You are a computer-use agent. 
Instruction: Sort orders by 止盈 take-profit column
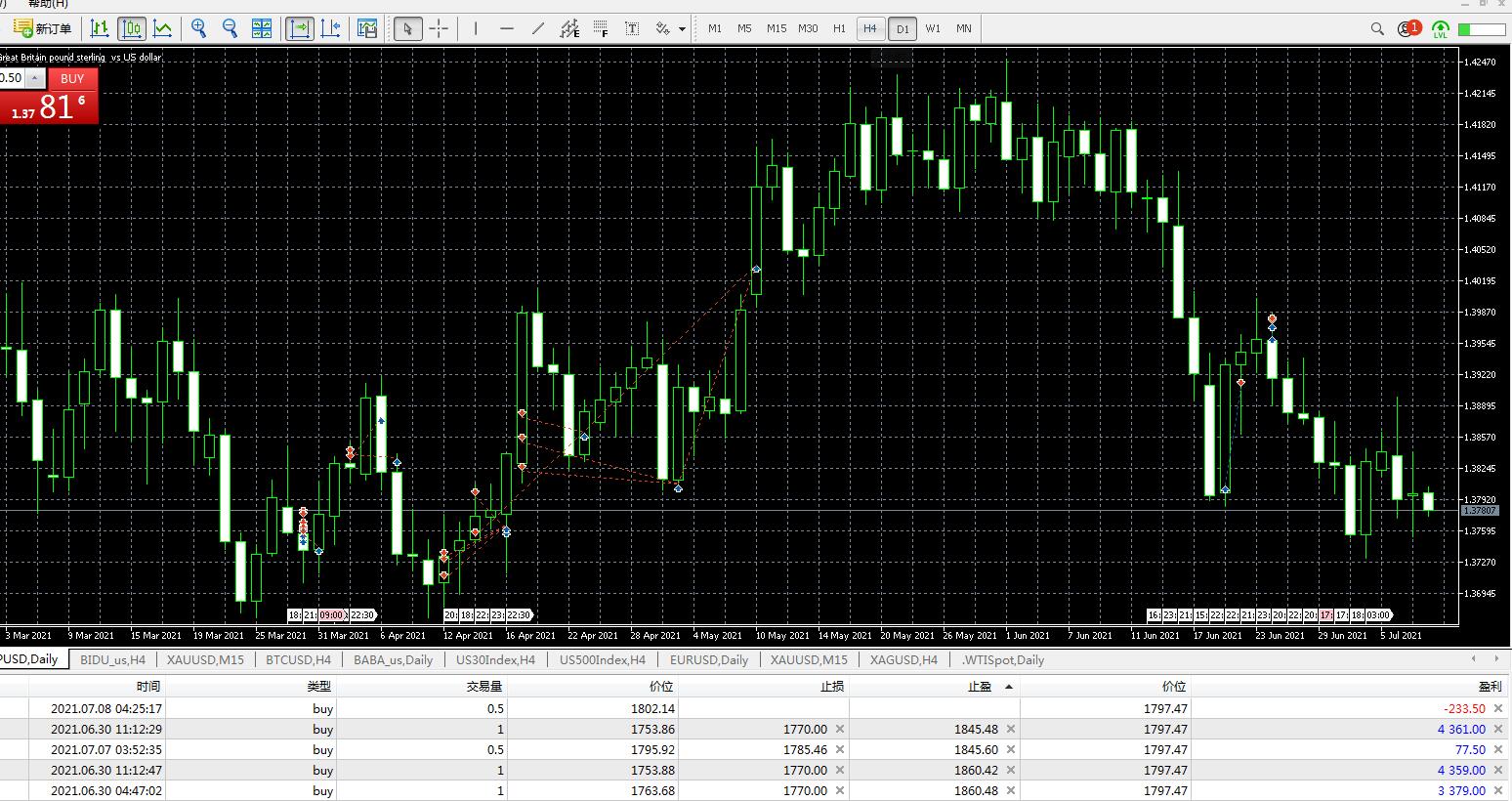tap(935, 687)
